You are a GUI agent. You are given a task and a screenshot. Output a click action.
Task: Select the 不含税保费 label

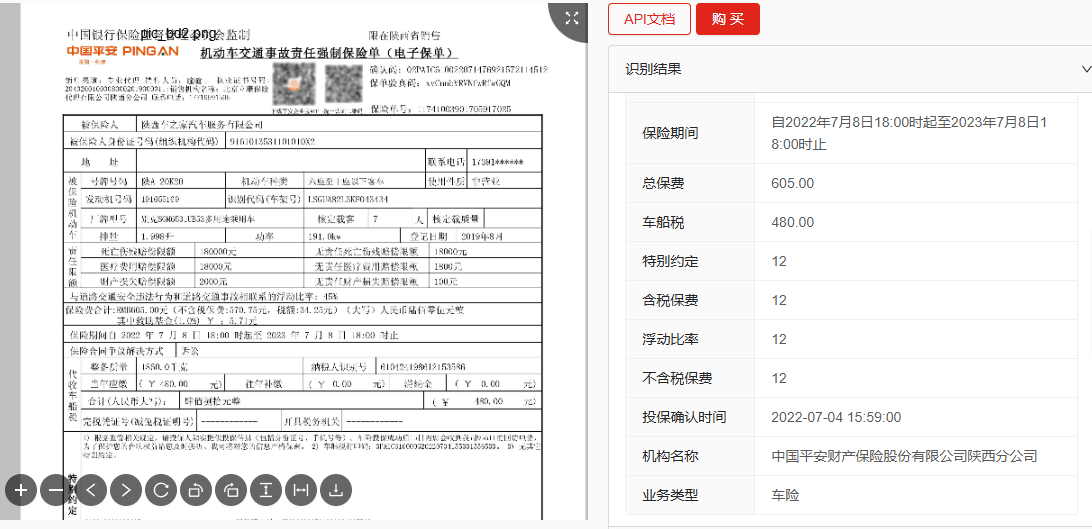(677, 378)
